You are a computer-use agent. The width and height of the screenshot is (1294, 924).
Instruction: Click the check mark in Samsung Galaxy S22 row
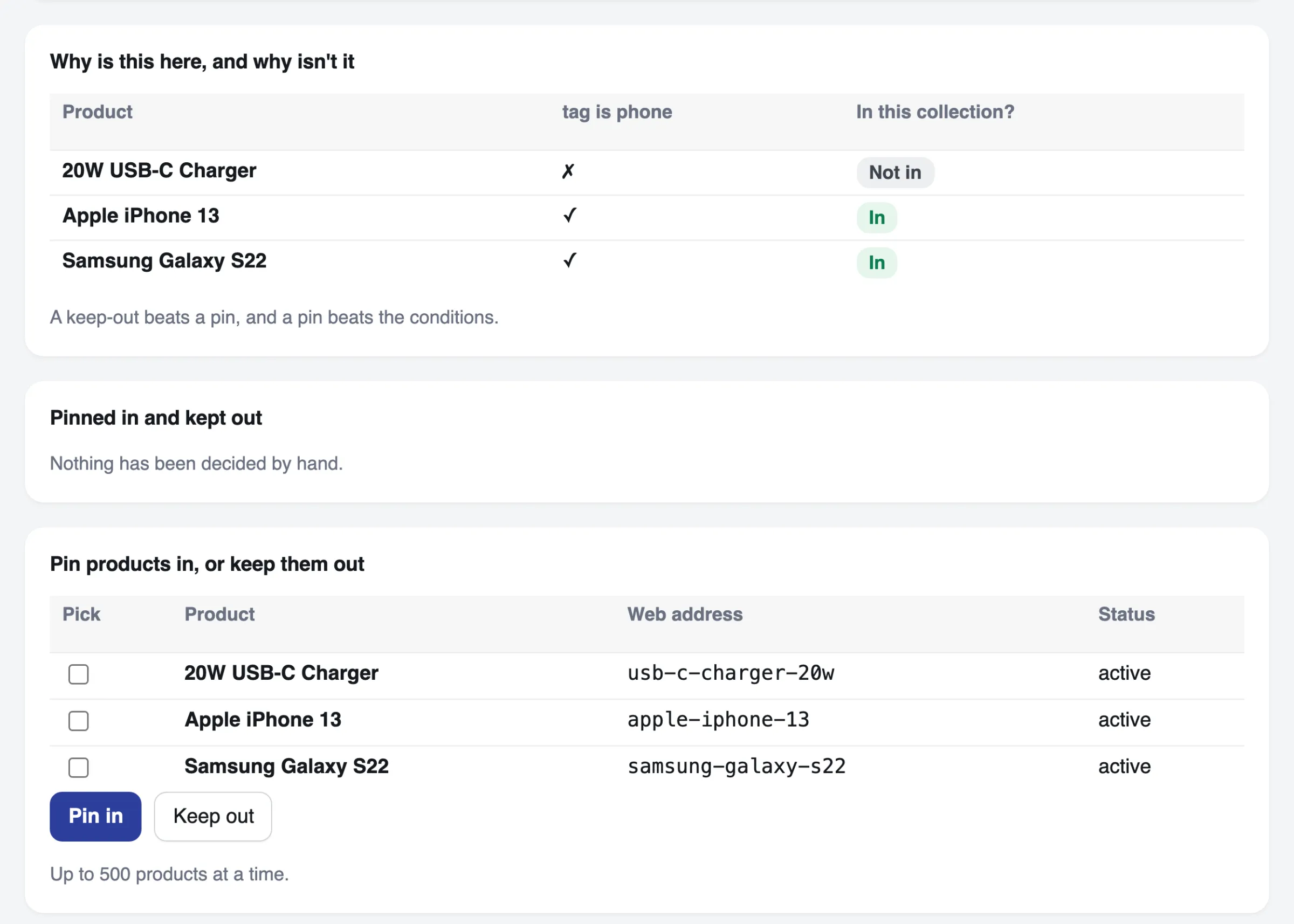tap(569, 260)
